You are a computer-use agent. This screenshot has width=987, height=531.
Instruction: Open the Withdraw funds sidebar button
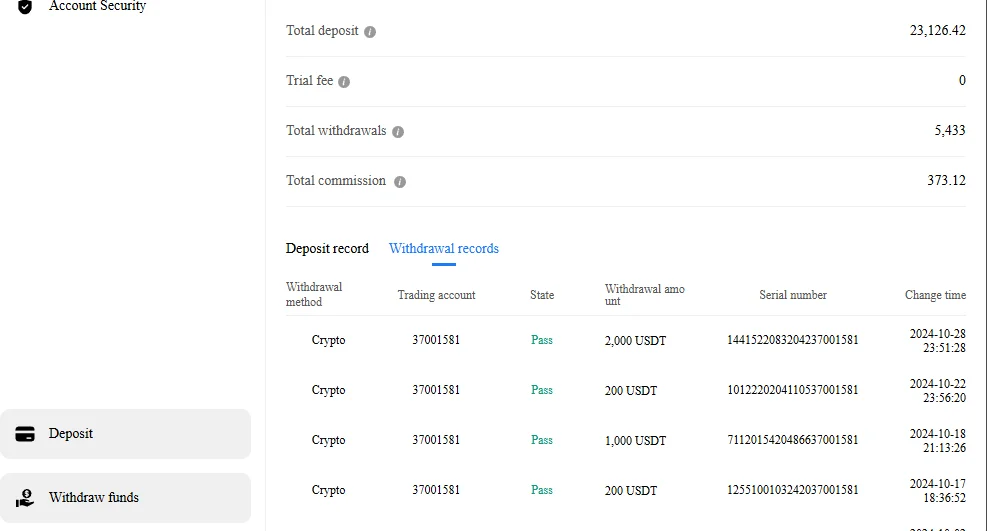click(125, 498)
